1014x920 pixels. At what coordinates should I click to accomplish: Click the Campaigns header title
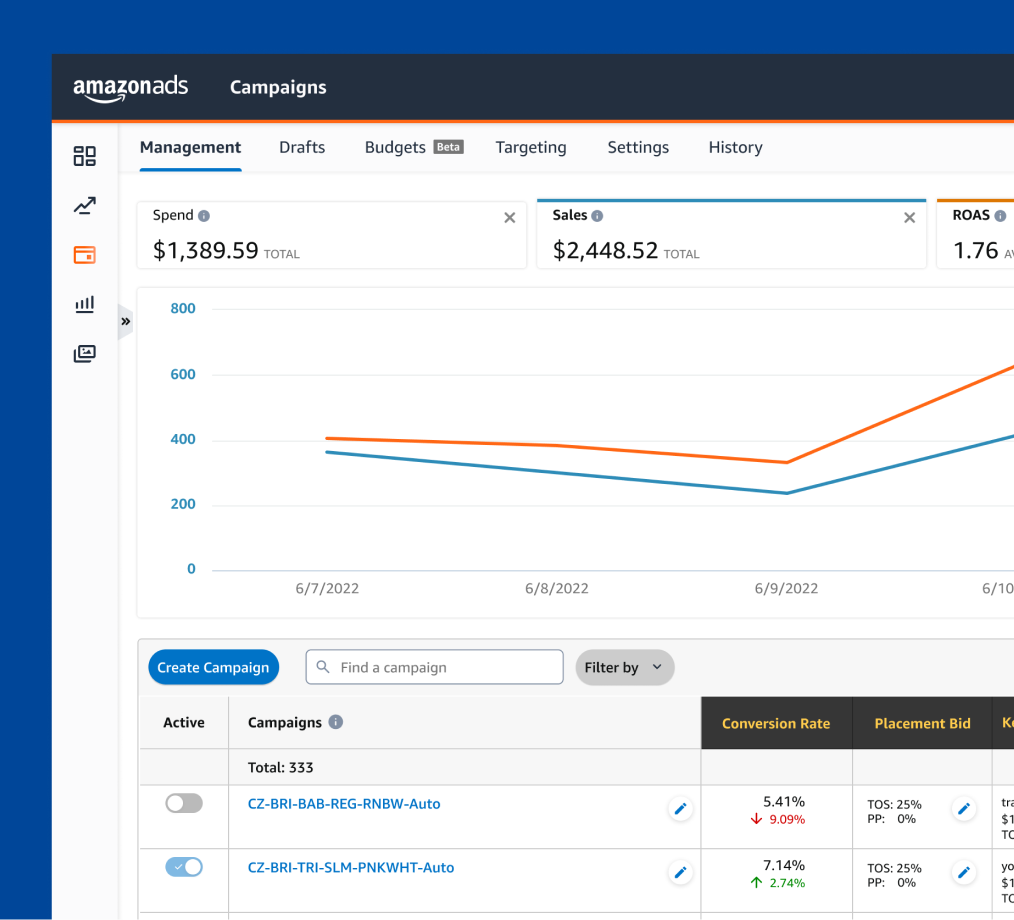click(x=278, y=87)
